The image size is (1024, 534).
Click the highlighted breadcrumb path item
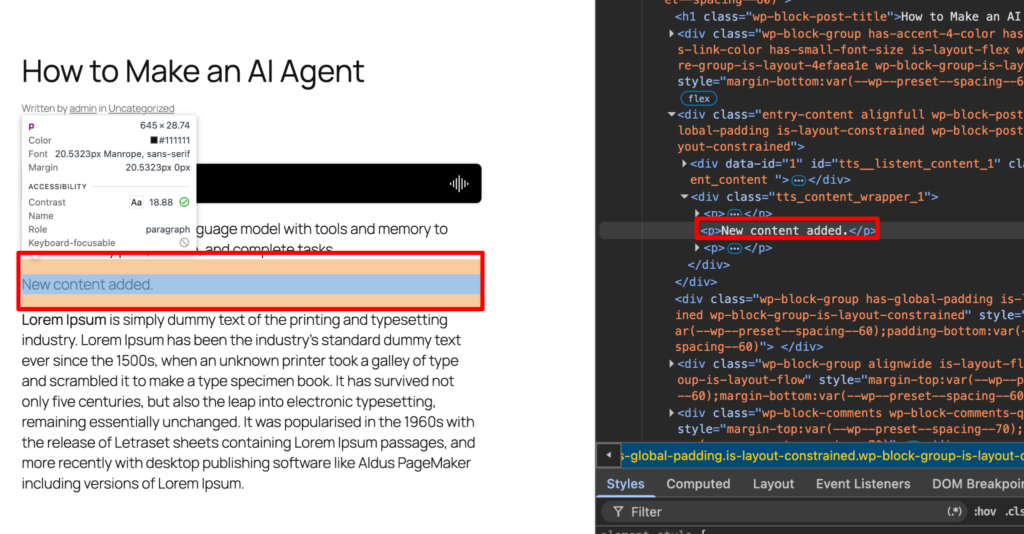click(822, 456)
